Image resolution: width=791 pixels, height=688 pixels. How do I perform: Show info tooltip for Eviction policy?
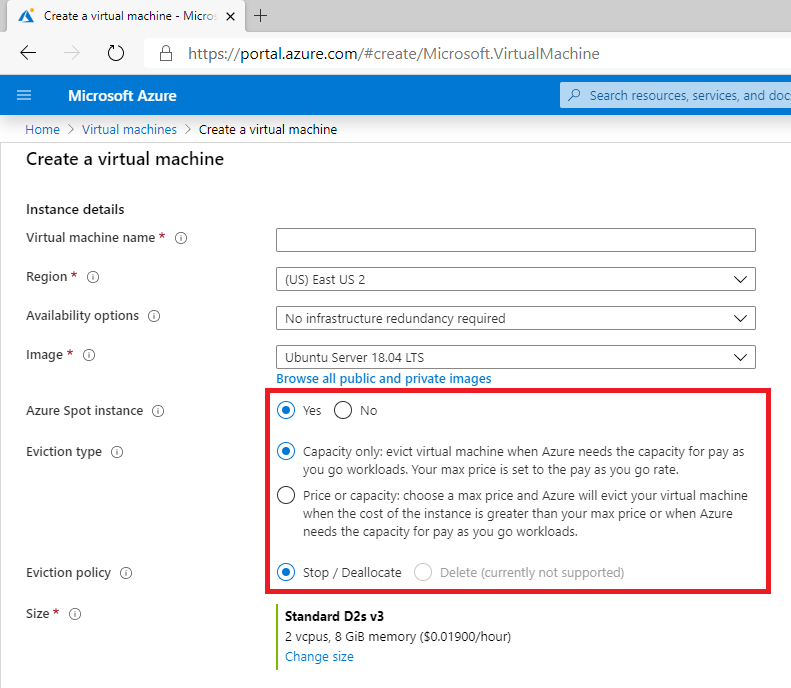(126, 573)
